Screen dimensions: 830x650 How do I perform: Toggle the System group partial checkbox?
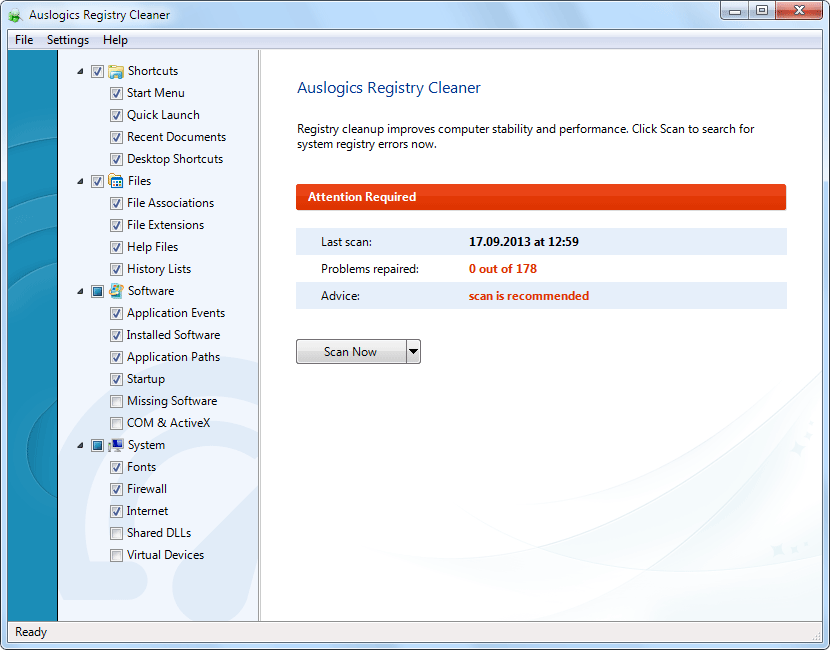pyautogui.click(x=97, y=446)
